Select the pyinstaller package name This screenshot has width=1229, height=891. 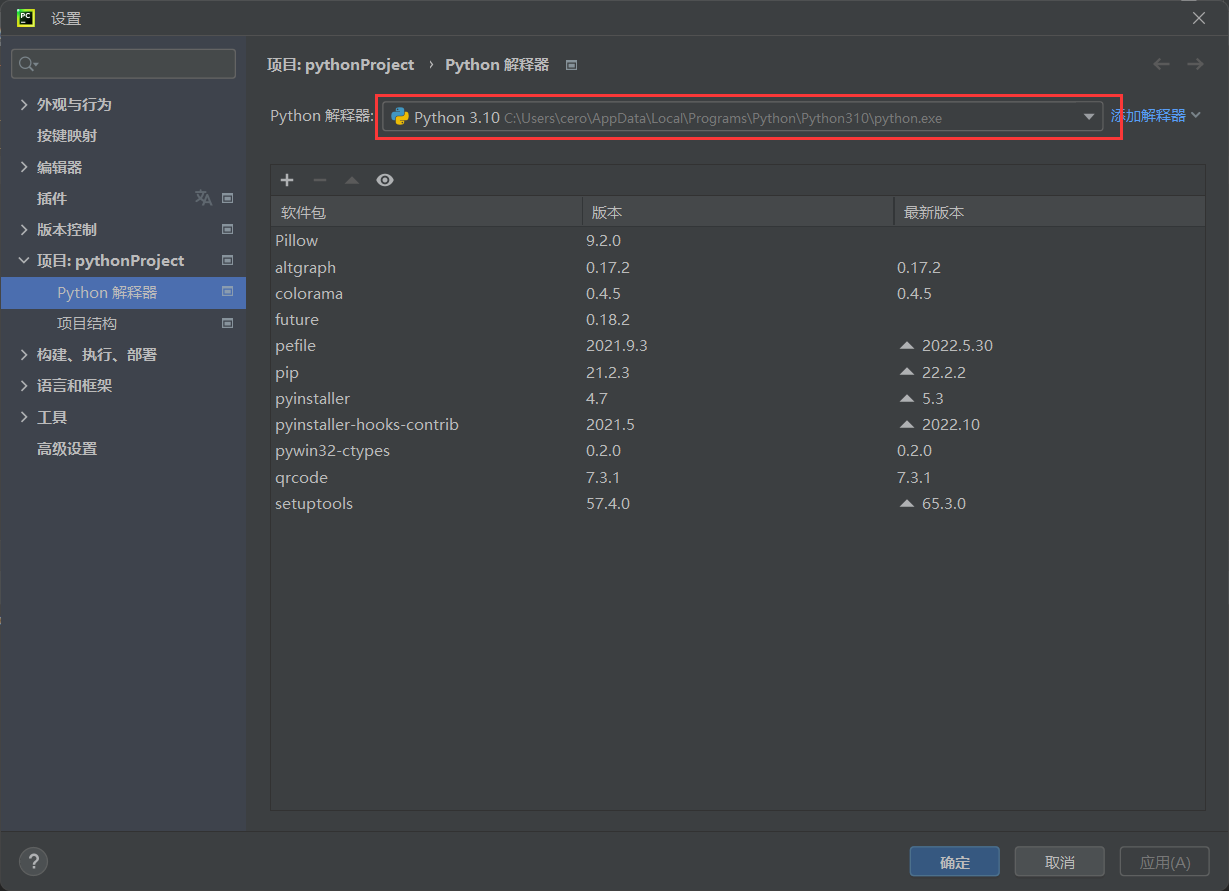pos(312,398)
